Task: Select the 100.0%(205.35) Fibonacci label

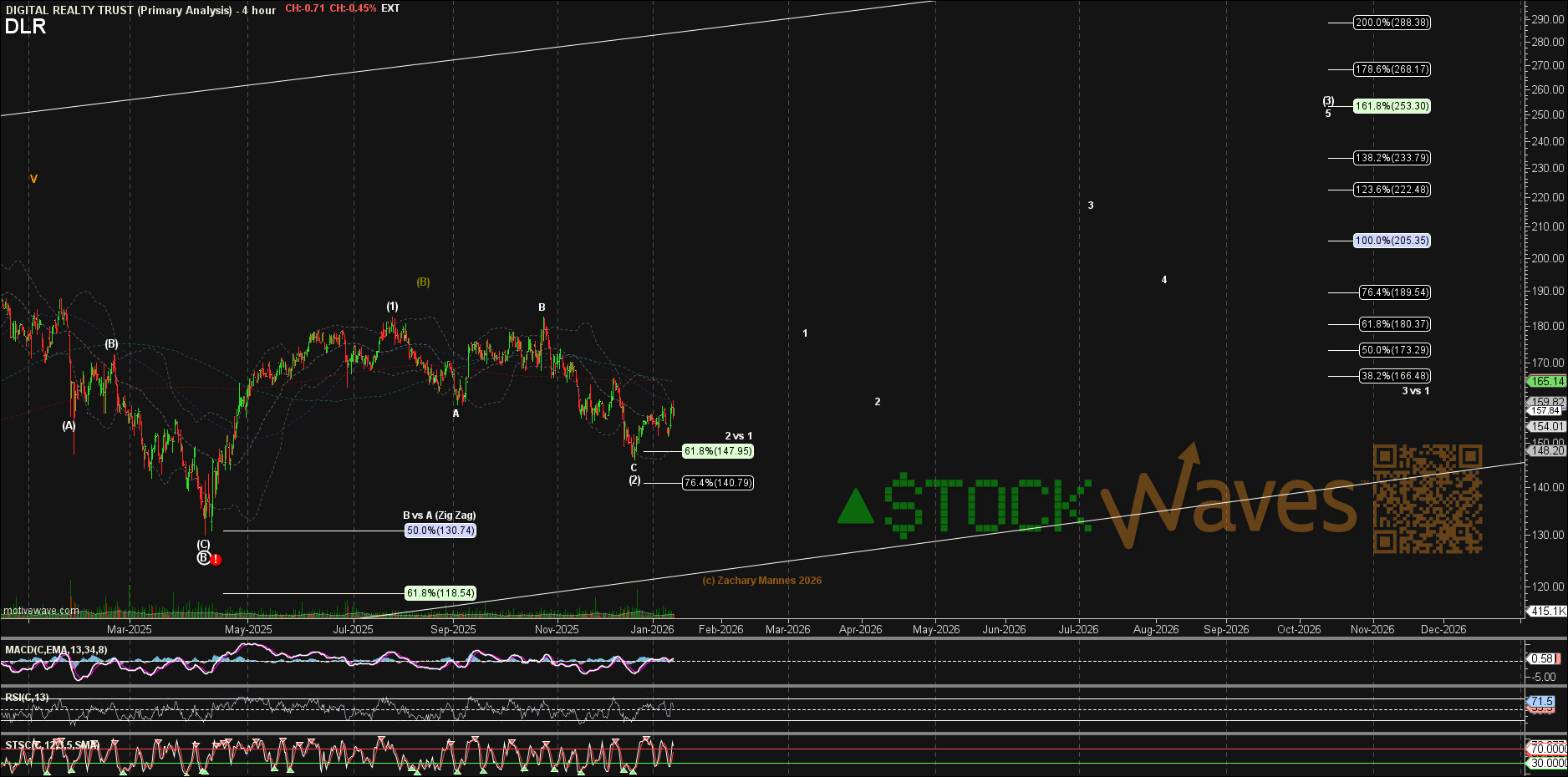Action: 1392,241
